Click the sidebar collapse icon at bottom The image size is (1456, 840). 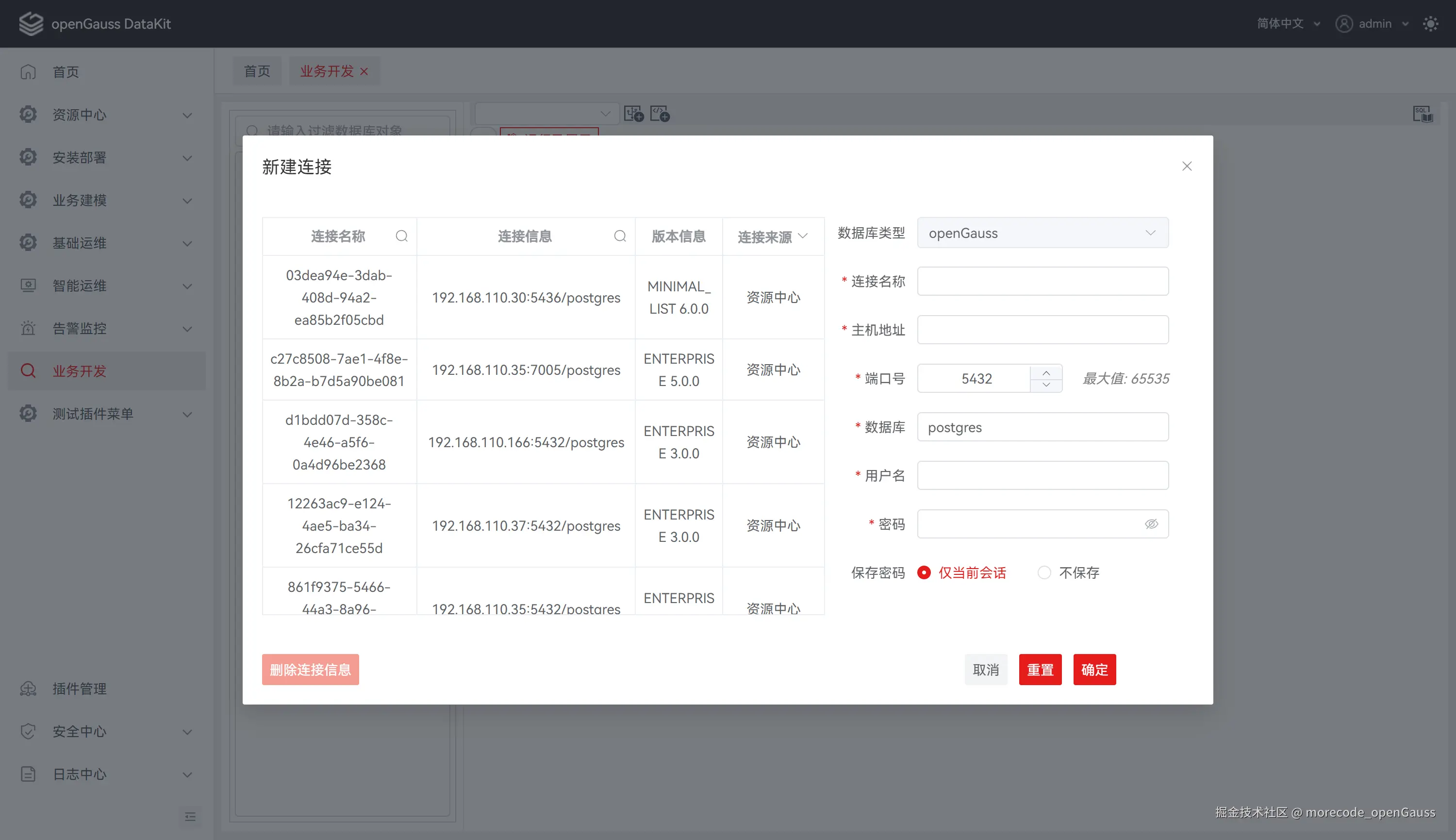tap(190, 816)
